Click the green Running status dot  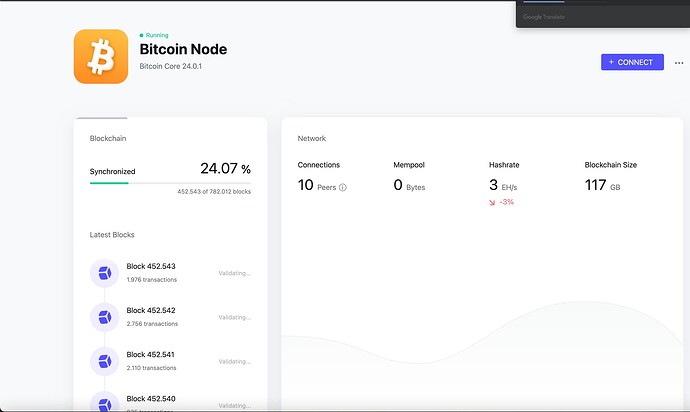pos(141,35)
